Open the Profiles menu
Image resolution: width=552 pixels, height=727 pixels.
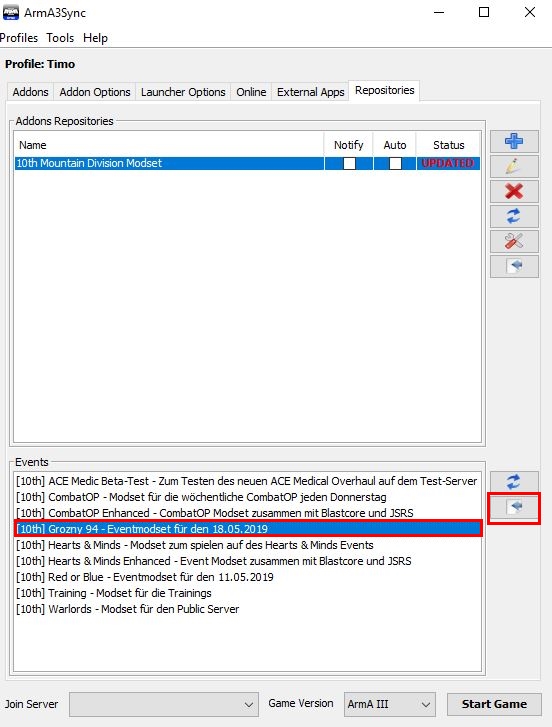19,38
